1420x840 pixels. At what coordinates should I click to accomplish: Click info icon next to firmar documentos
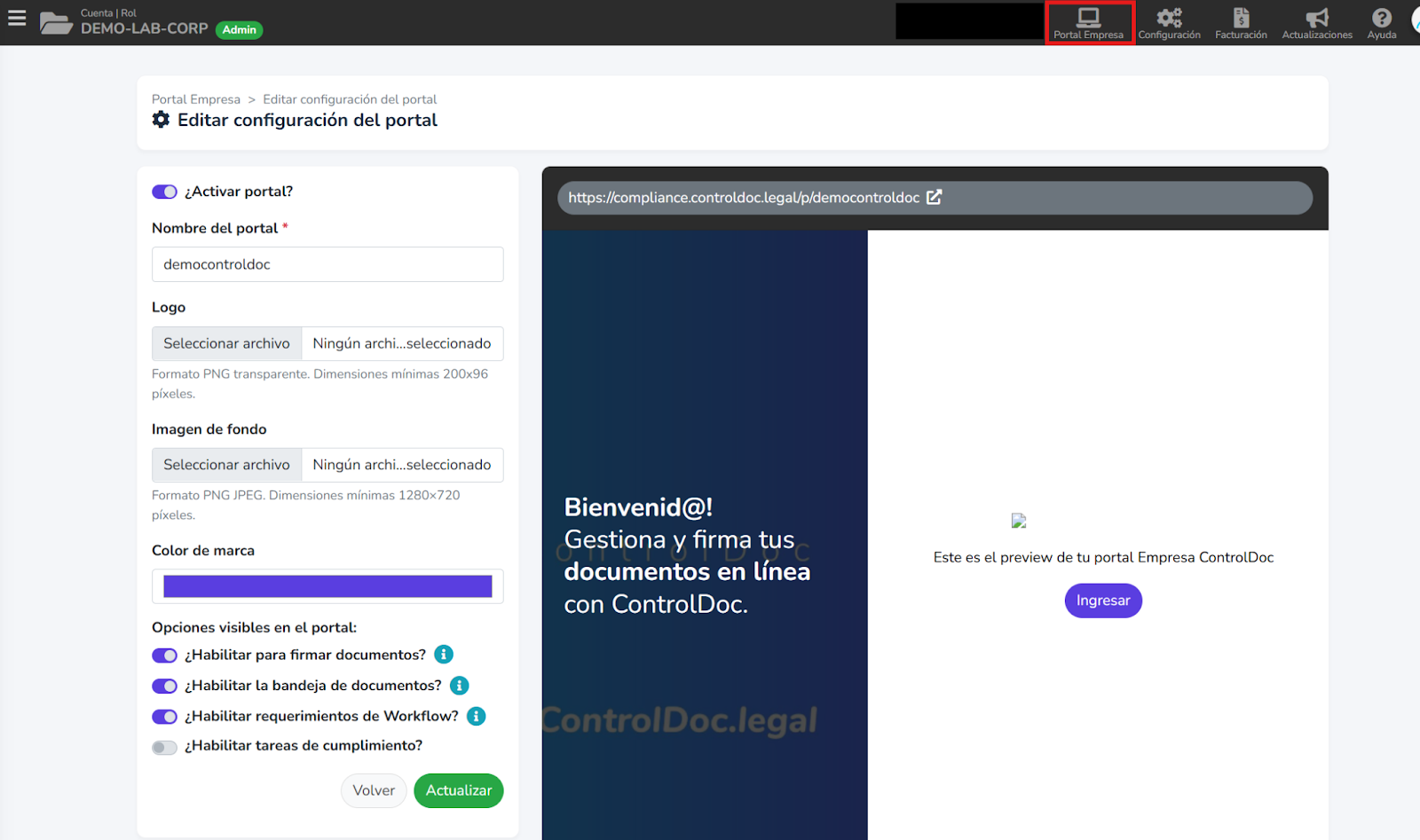444,655
